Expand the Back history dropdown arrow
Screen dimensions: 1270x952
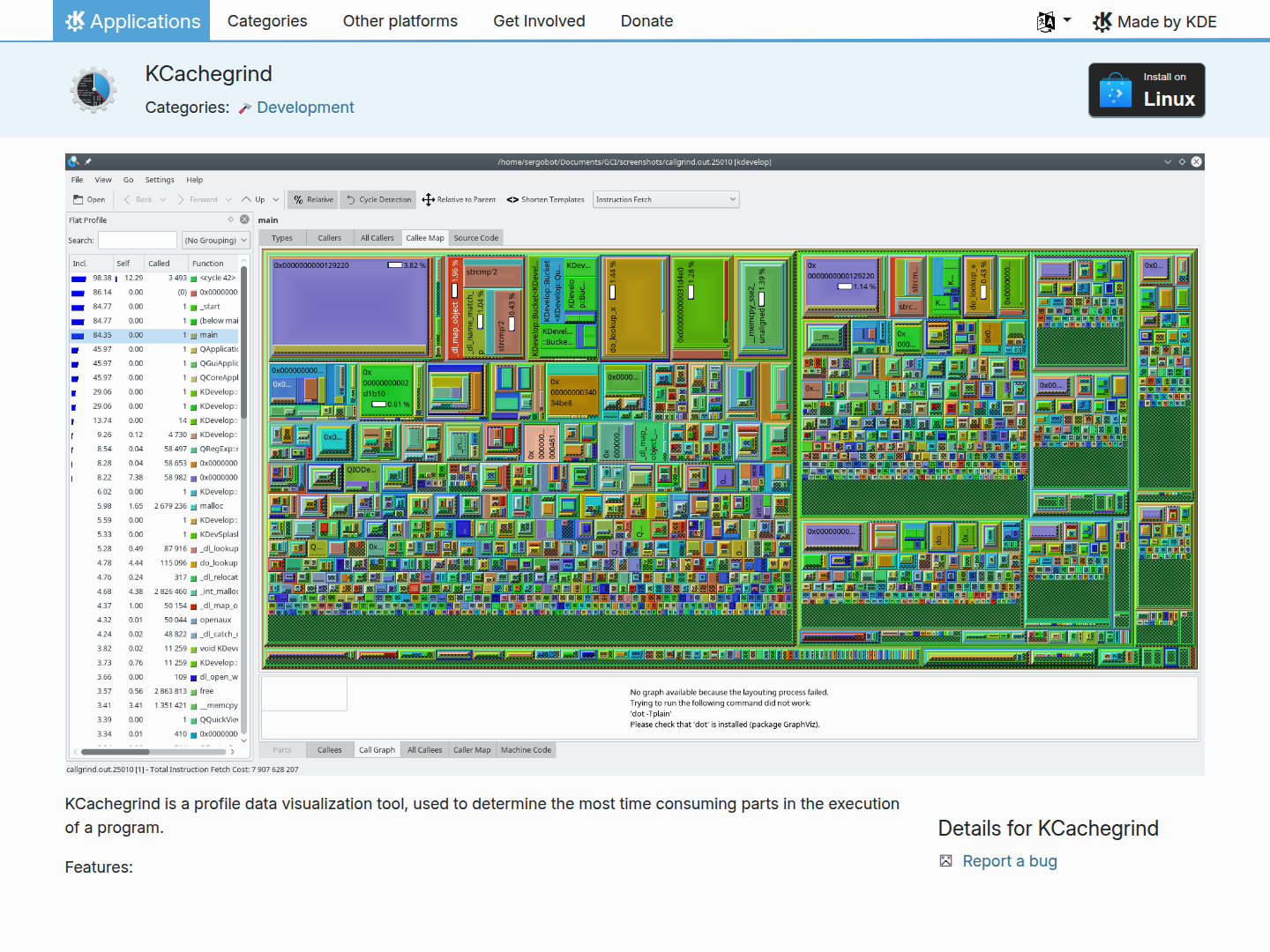[163, 199]
